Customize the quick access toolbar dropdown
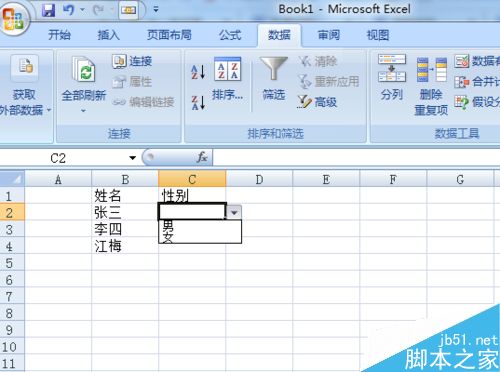 click(x=156, y=10)
